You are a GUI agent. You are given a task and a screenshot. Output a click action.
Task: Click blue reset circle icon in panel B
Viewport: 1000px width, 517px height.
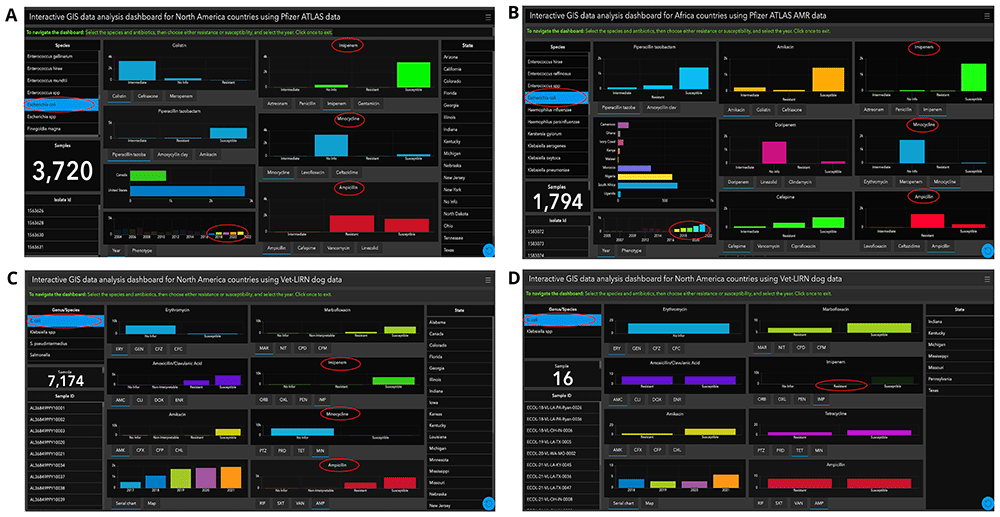(988, 251)
